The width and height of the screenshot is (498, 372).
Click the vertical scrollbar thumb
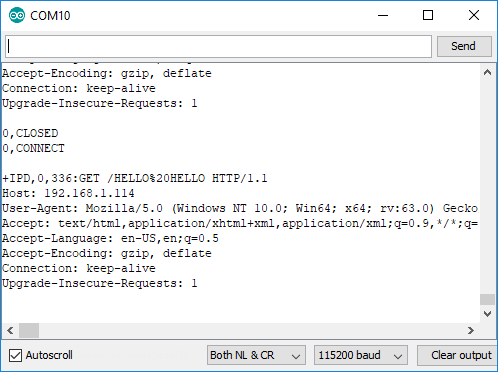487,299
